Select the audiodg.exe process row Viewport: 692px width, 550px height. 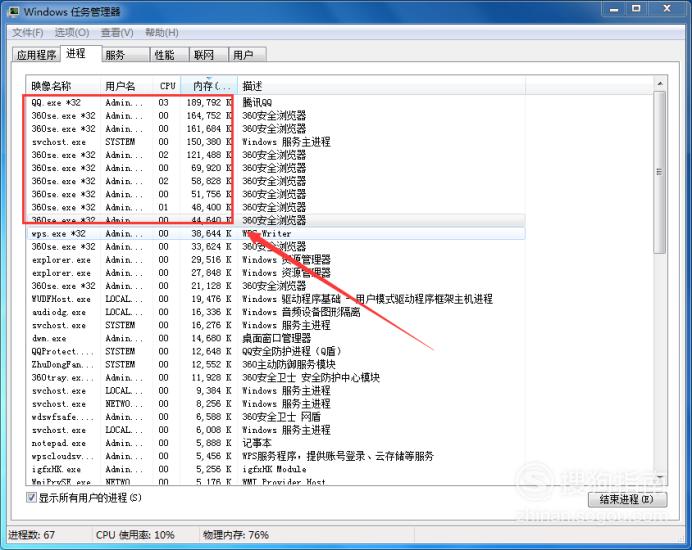(276, 312)
